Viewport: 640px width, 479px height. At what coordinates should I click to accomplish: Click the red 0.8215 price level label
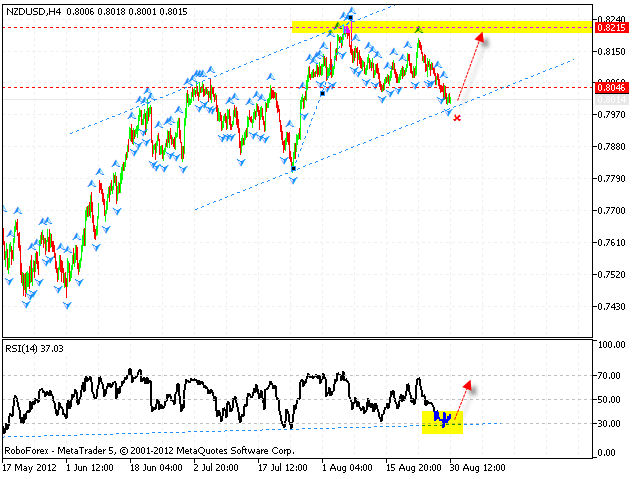click(x=610, y=27)
